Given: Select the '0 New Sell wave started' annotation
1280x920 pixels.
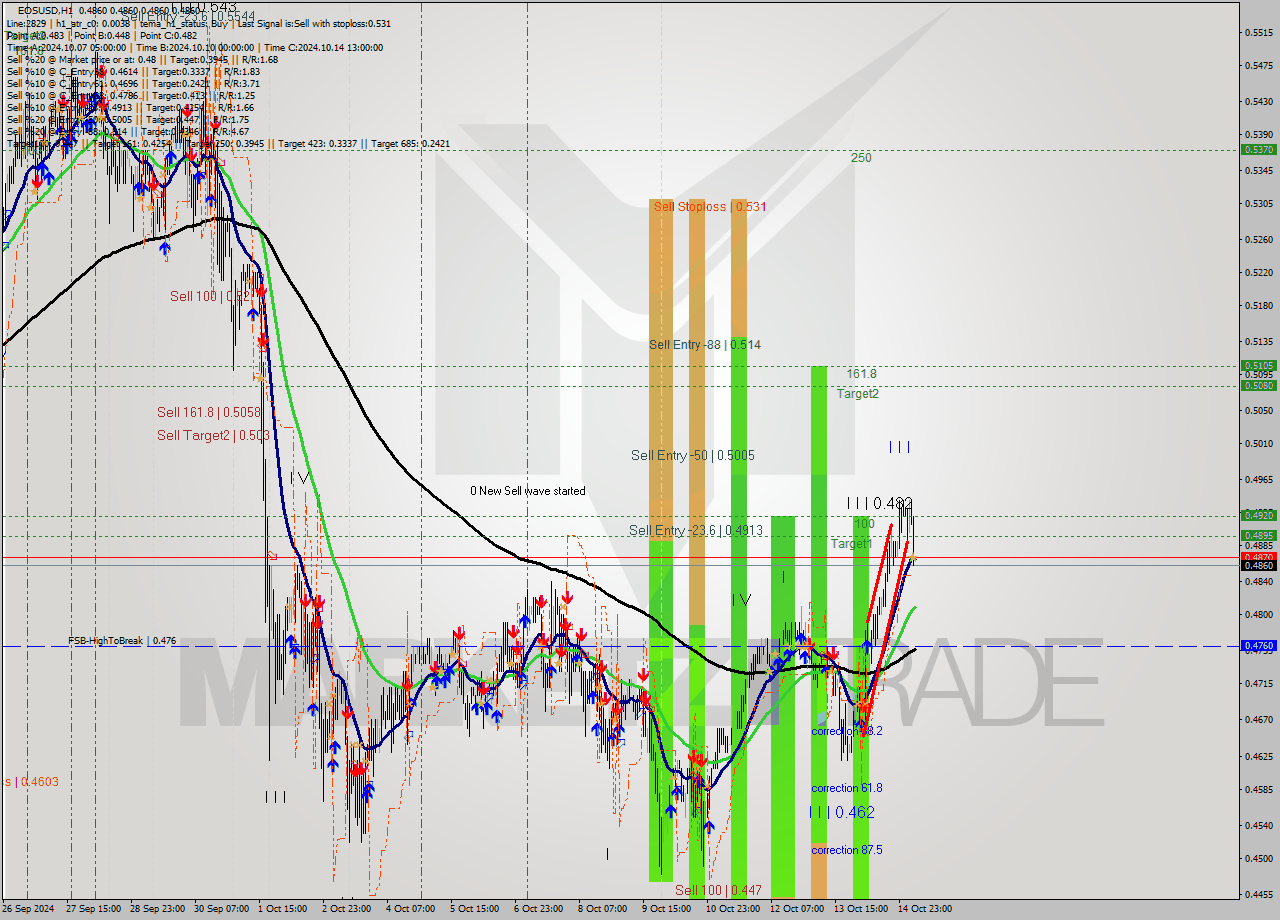Looking at the screenshot, I should point(528,491).
